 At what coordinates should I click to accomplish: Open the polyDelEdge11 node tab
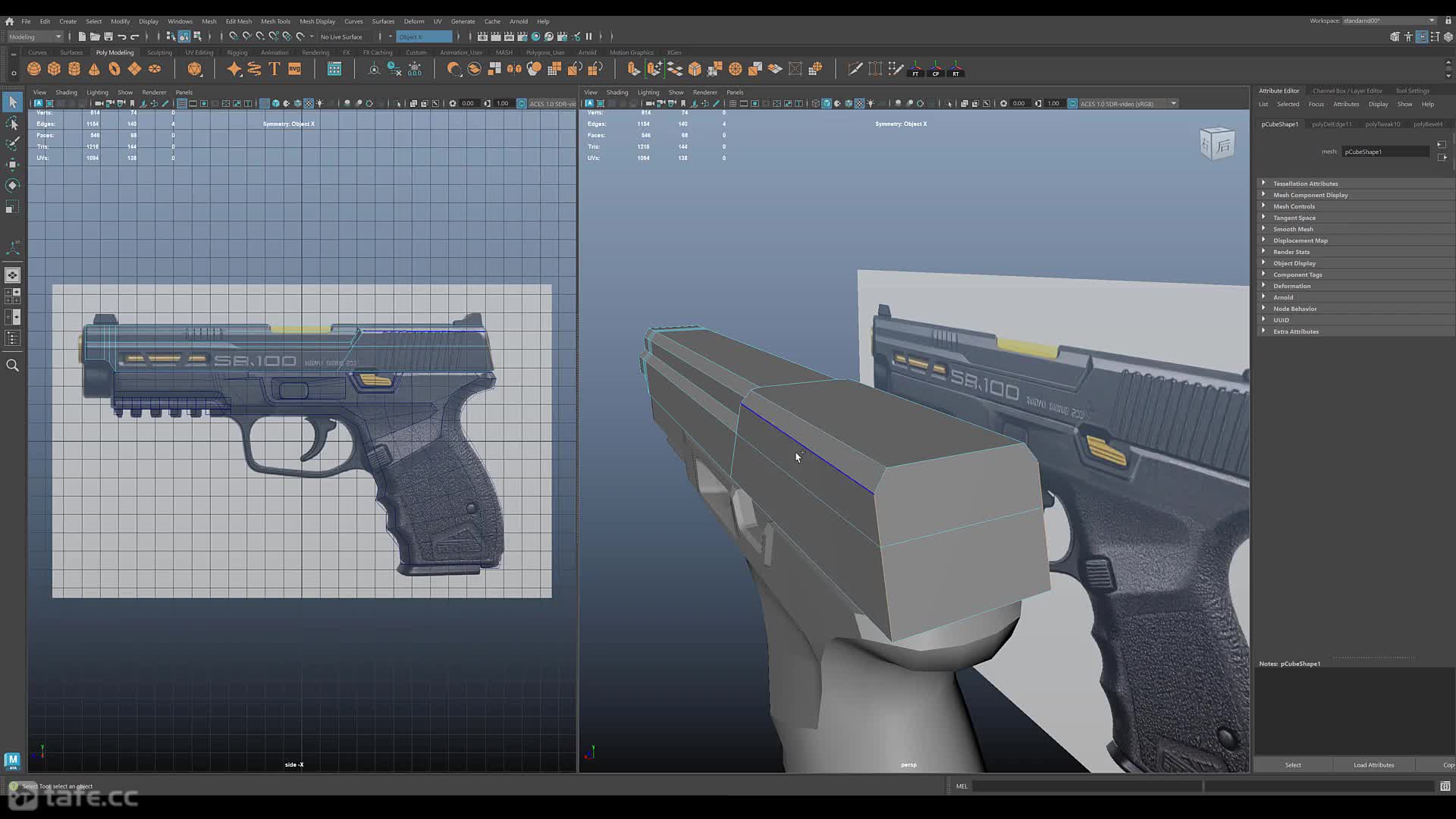[x=1332, y=124]
